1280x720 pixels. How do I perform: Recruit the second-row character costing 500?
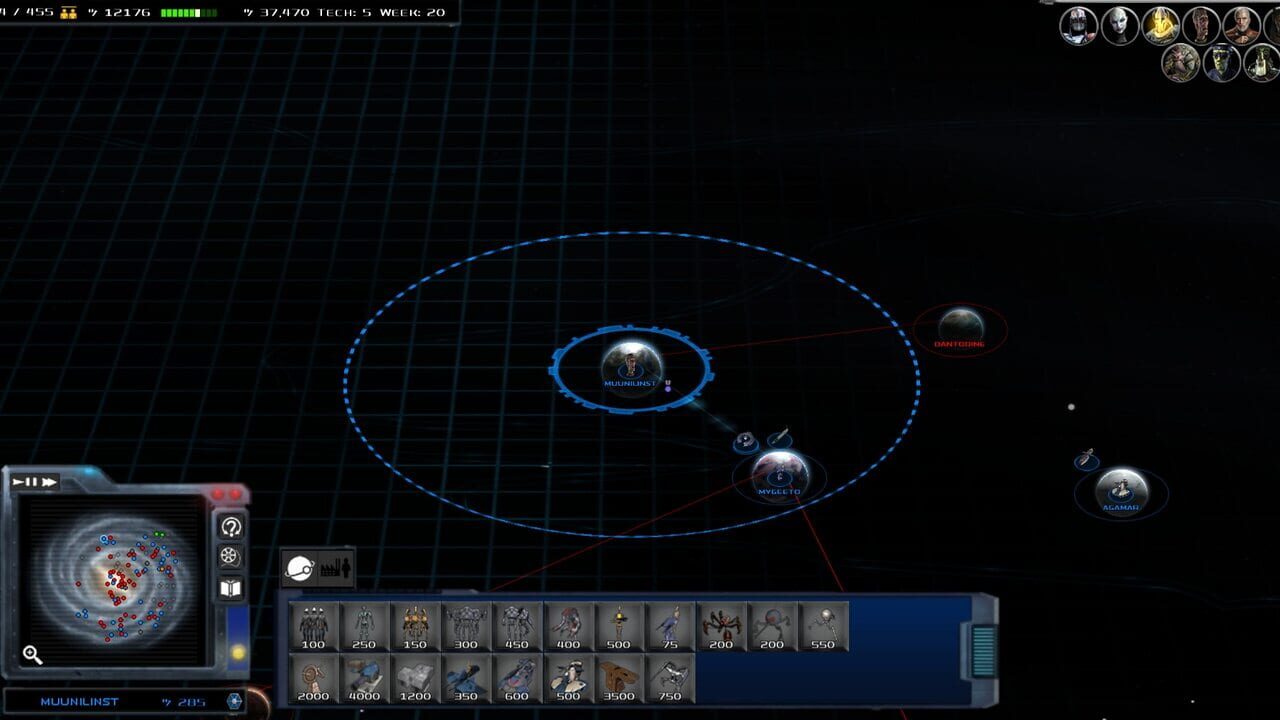(569, 679)
